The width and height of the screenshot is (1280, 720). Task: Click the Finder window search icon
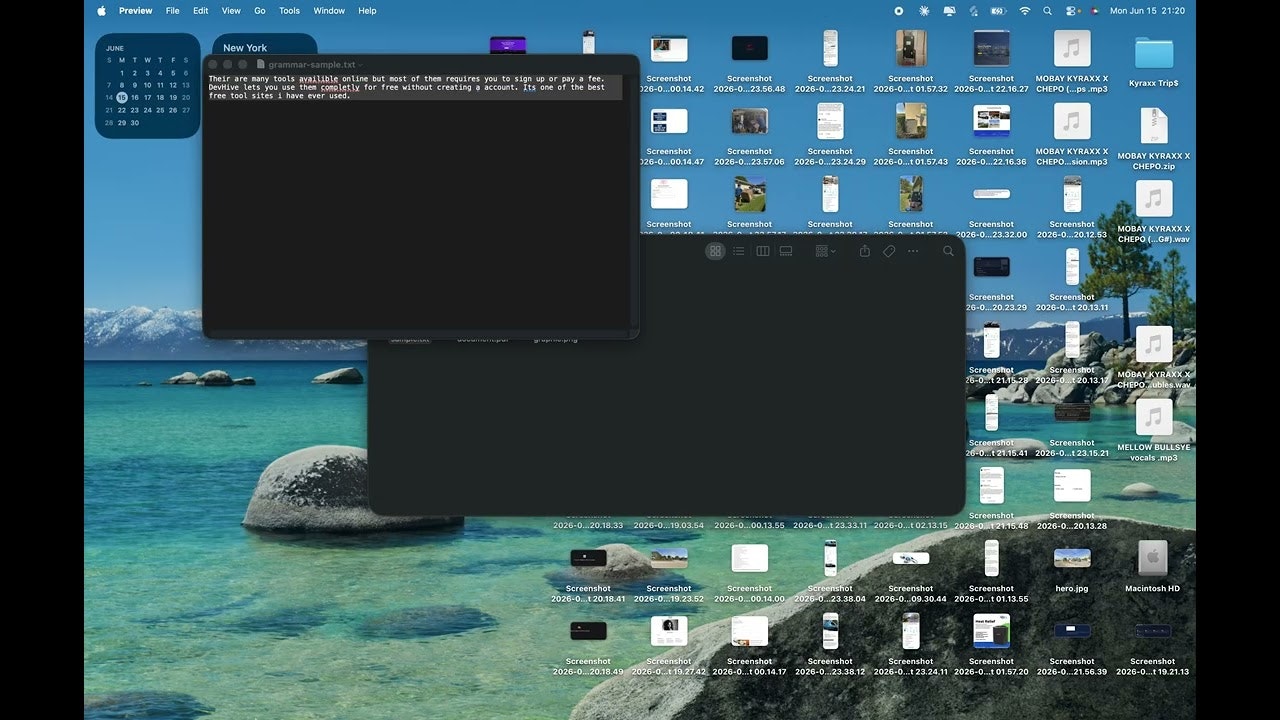pyautogui.click(x=948, y=251)
